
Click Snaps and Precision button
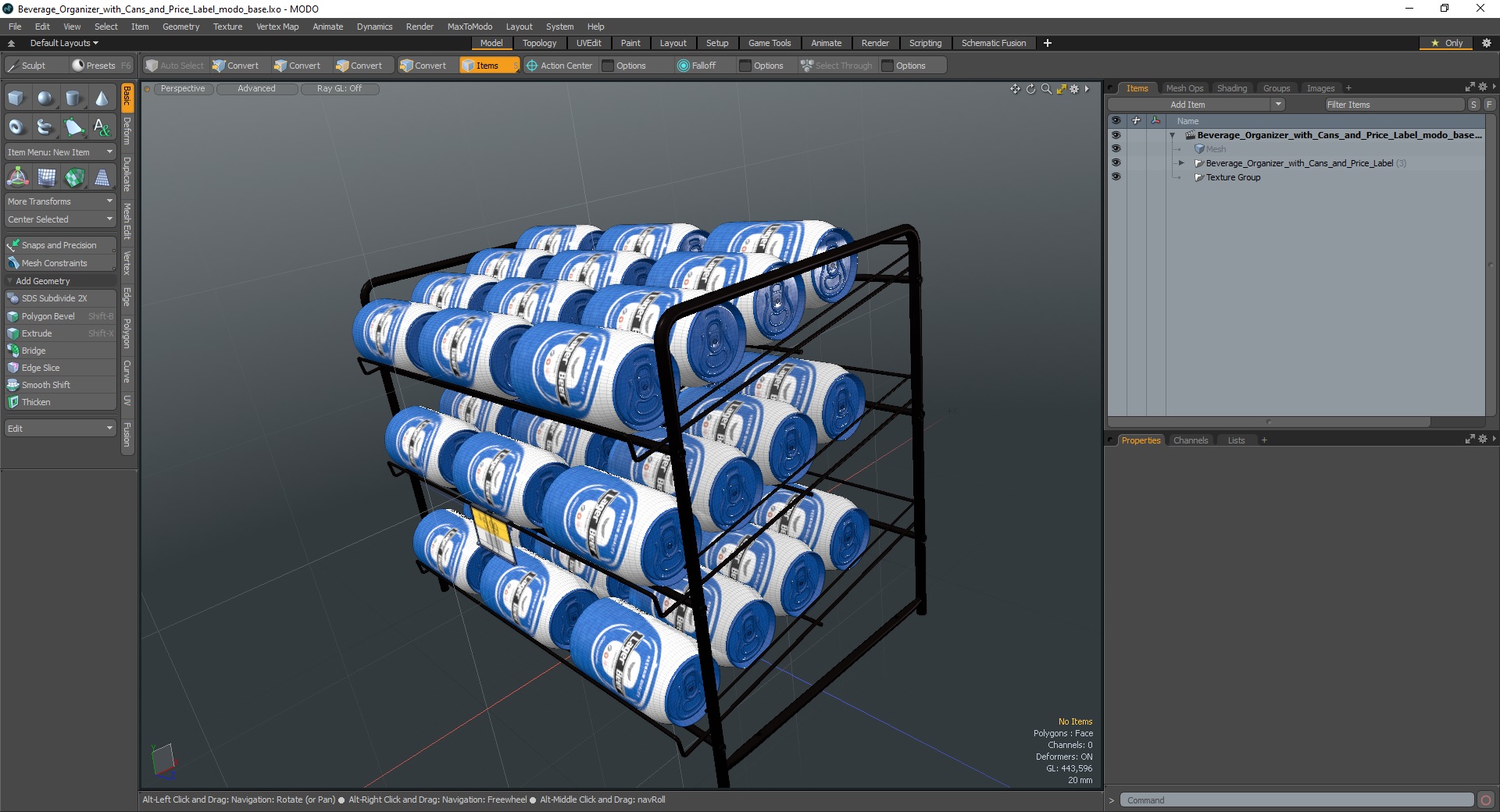(61, 245)
